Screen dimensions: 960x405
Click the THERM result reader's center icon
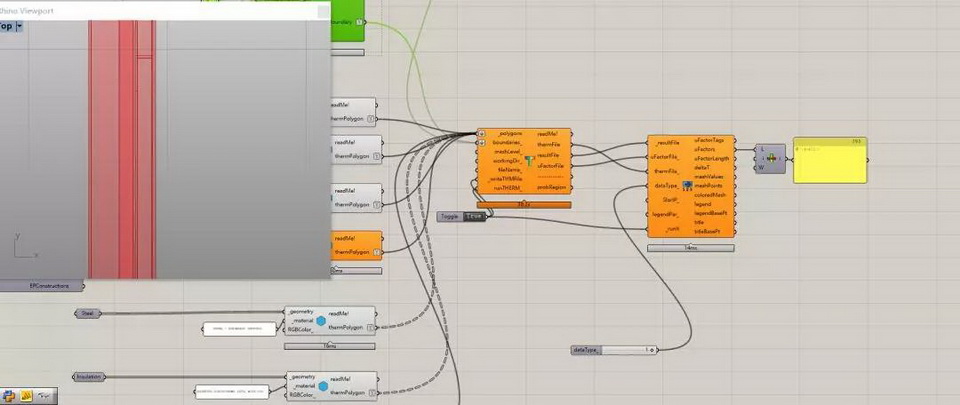click(x=687, y=185)
